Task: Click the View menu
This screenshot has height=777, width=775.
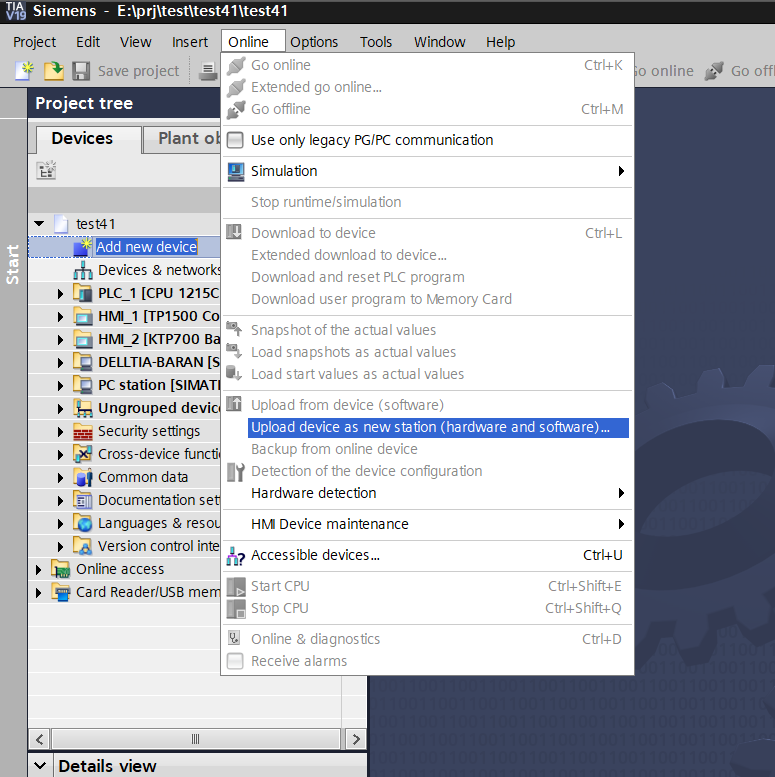Action: coord(135,42)
